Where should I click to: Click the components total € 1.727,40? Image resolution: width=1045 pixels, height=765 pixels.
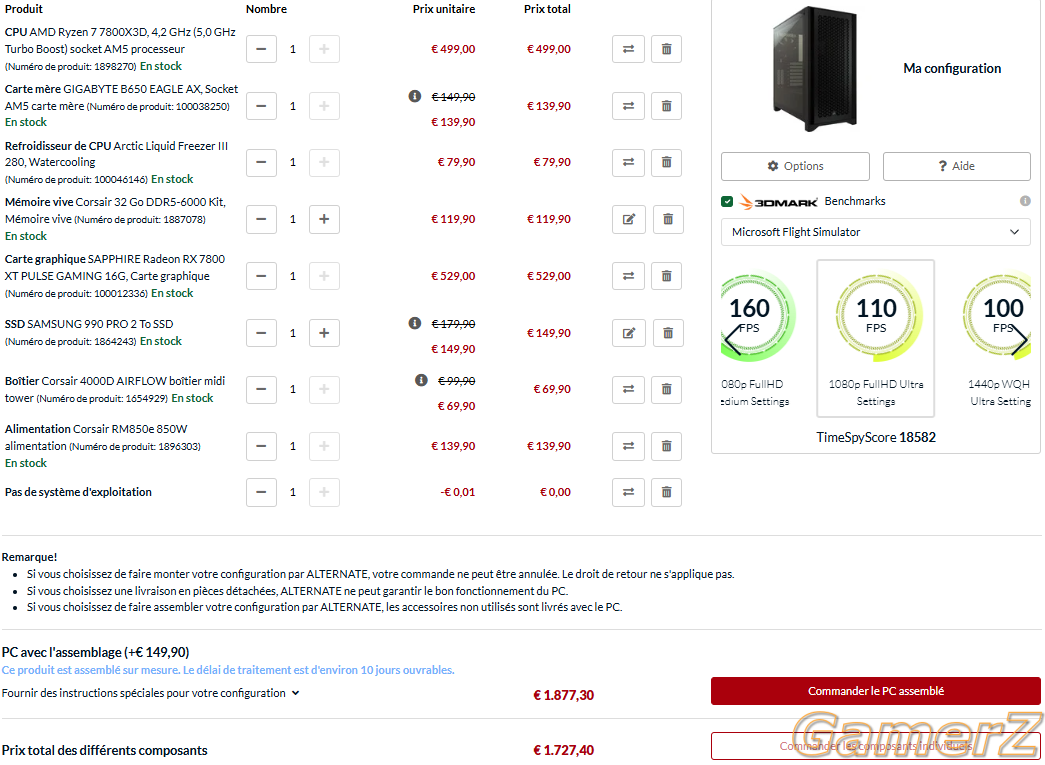[x=563, y=751]
